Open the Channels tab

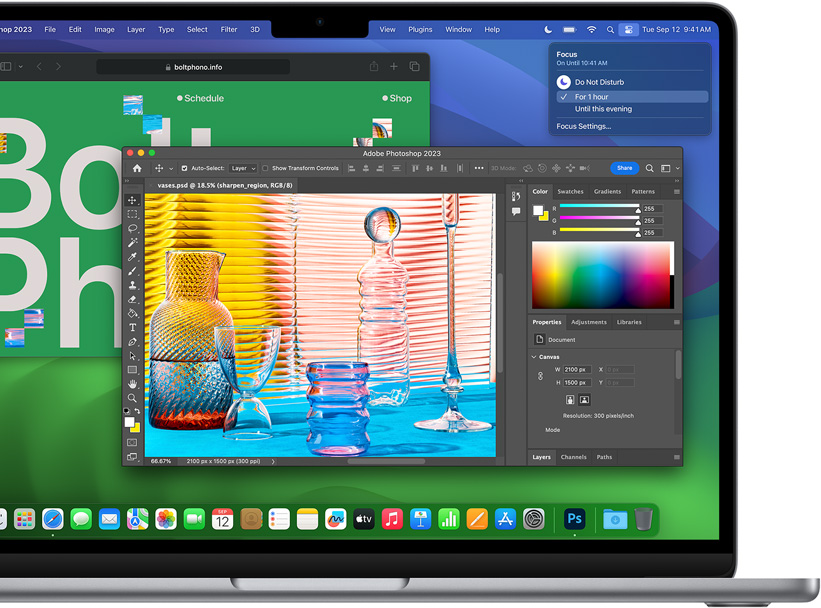pos(573,457)
